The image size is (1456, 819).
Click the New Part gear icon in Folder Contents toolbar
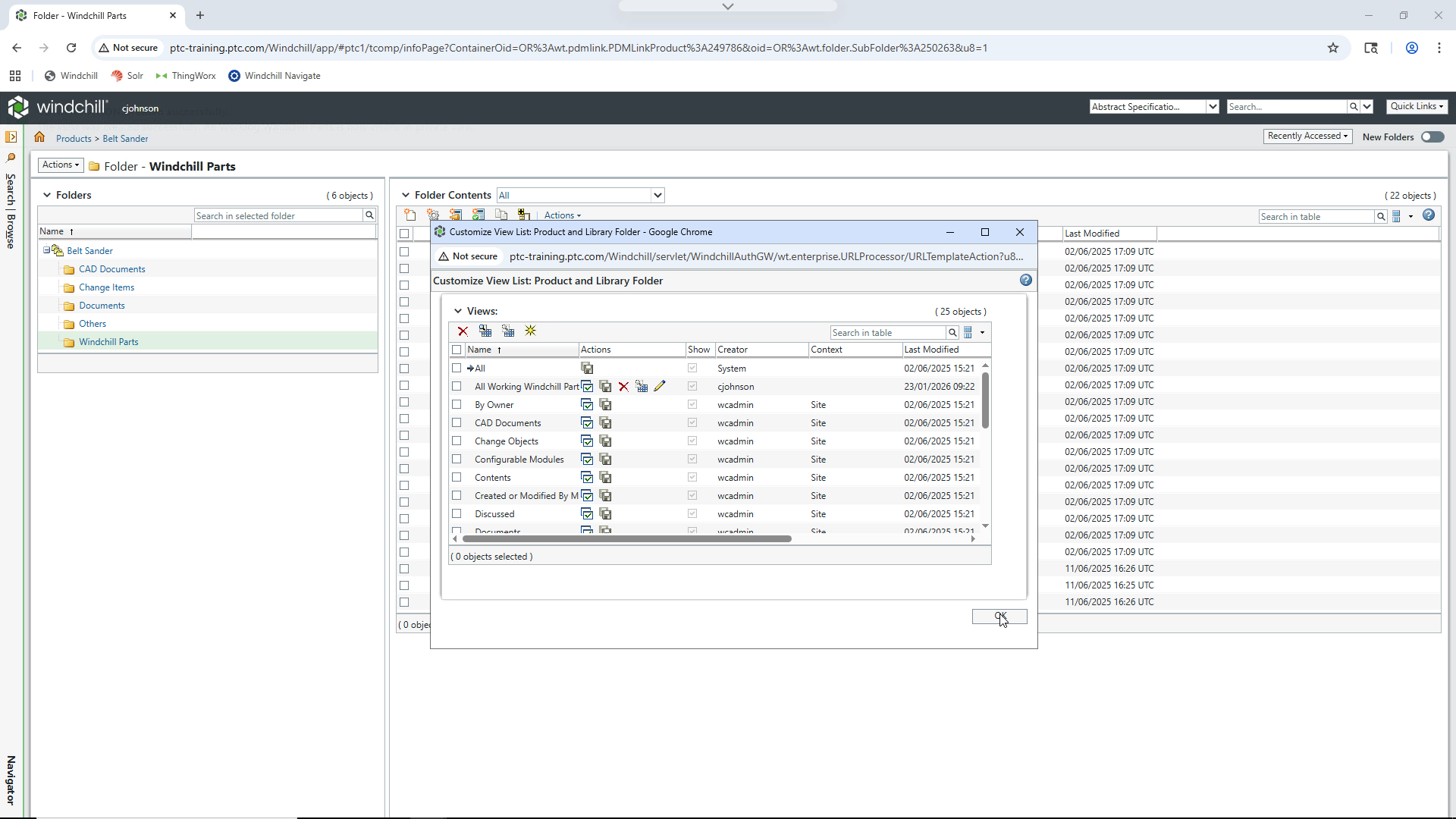(433, 215)
